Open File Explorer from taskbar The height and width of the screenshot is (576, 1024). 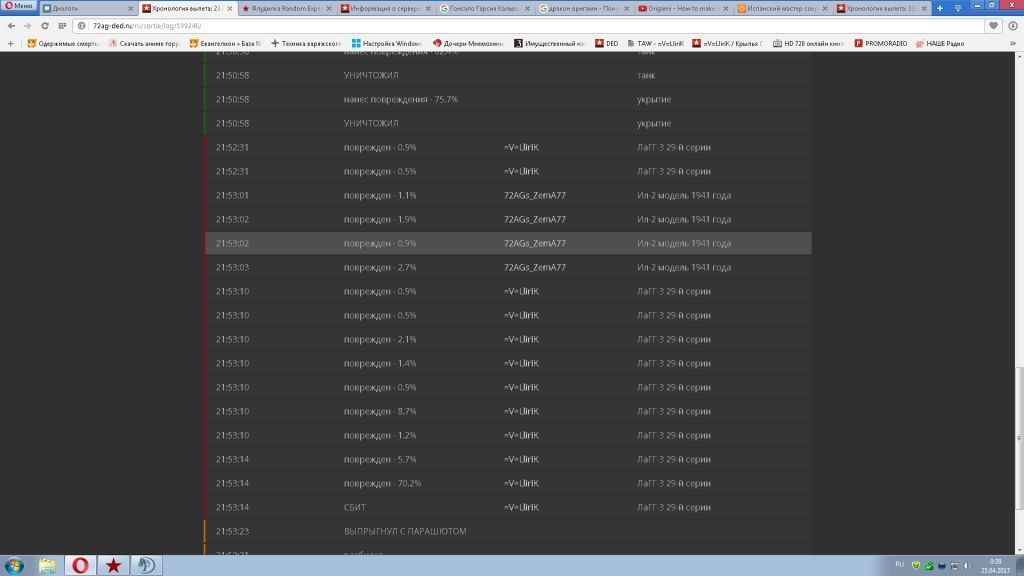coord(47,566)
